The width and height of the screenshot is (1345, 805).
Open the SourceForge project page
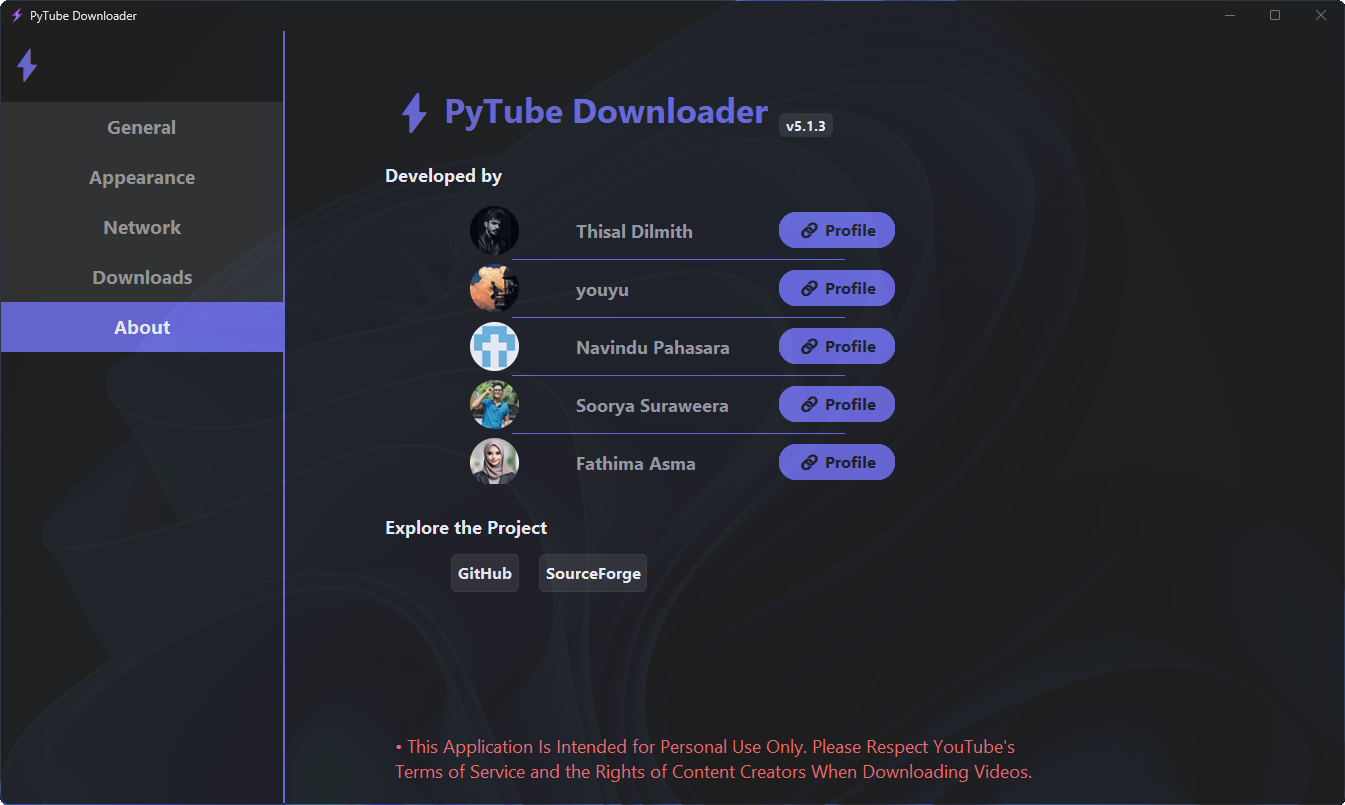click(593, 573)
